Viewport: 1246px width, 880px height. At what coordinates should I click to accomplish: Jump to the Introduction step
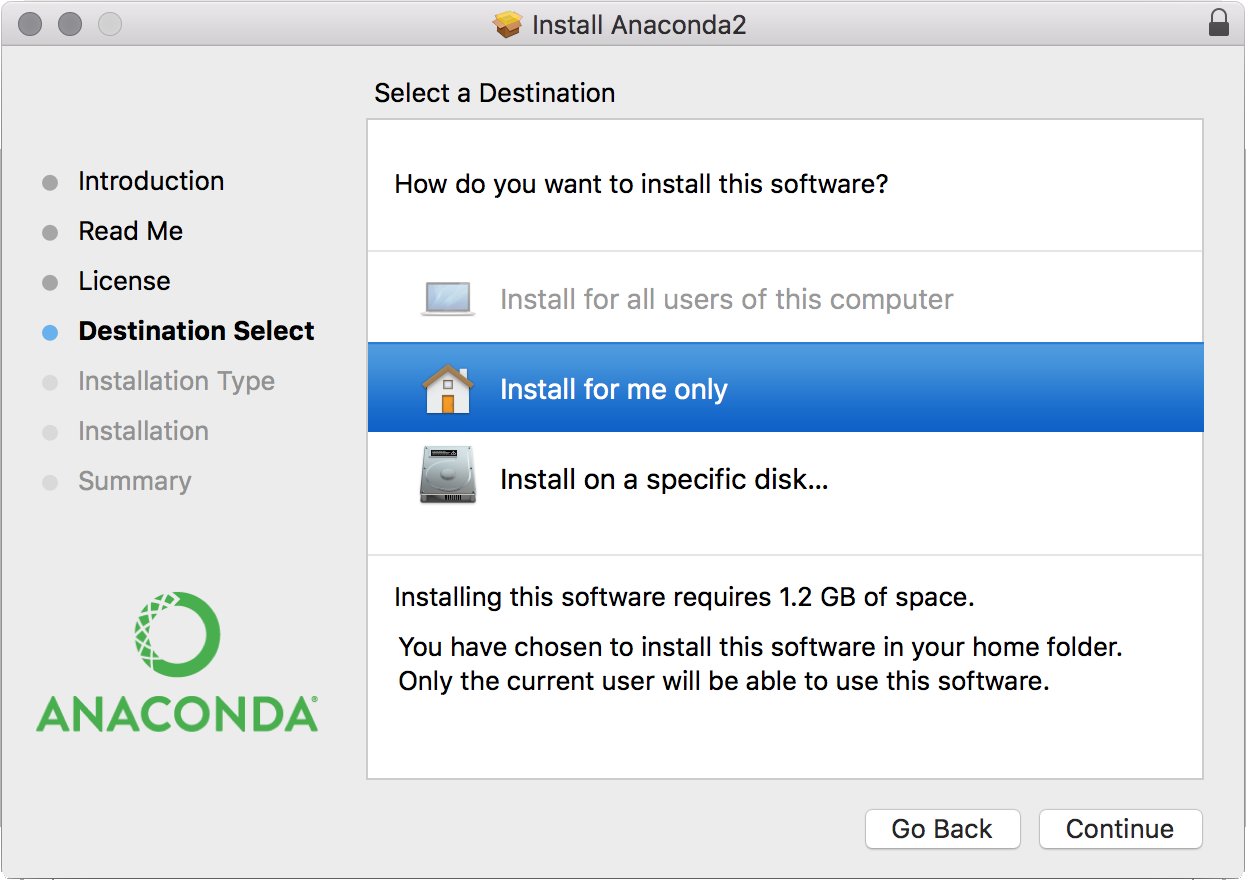pyautogui.click(x=151, y=181)
